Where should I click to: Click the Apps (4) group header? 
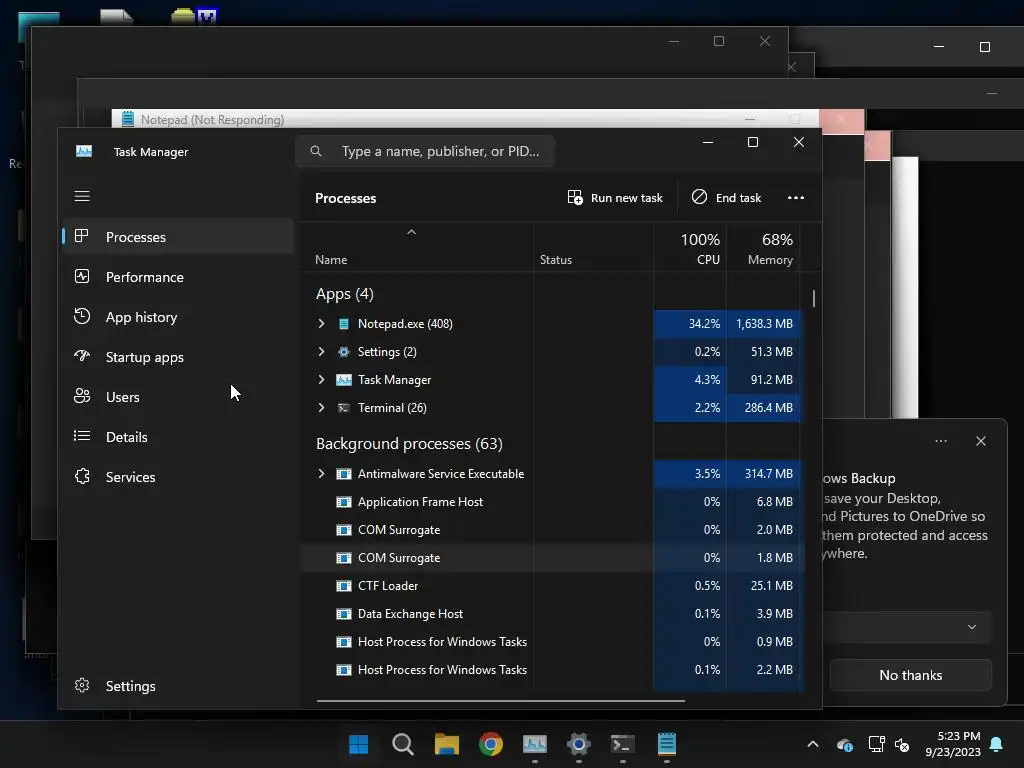345,294
